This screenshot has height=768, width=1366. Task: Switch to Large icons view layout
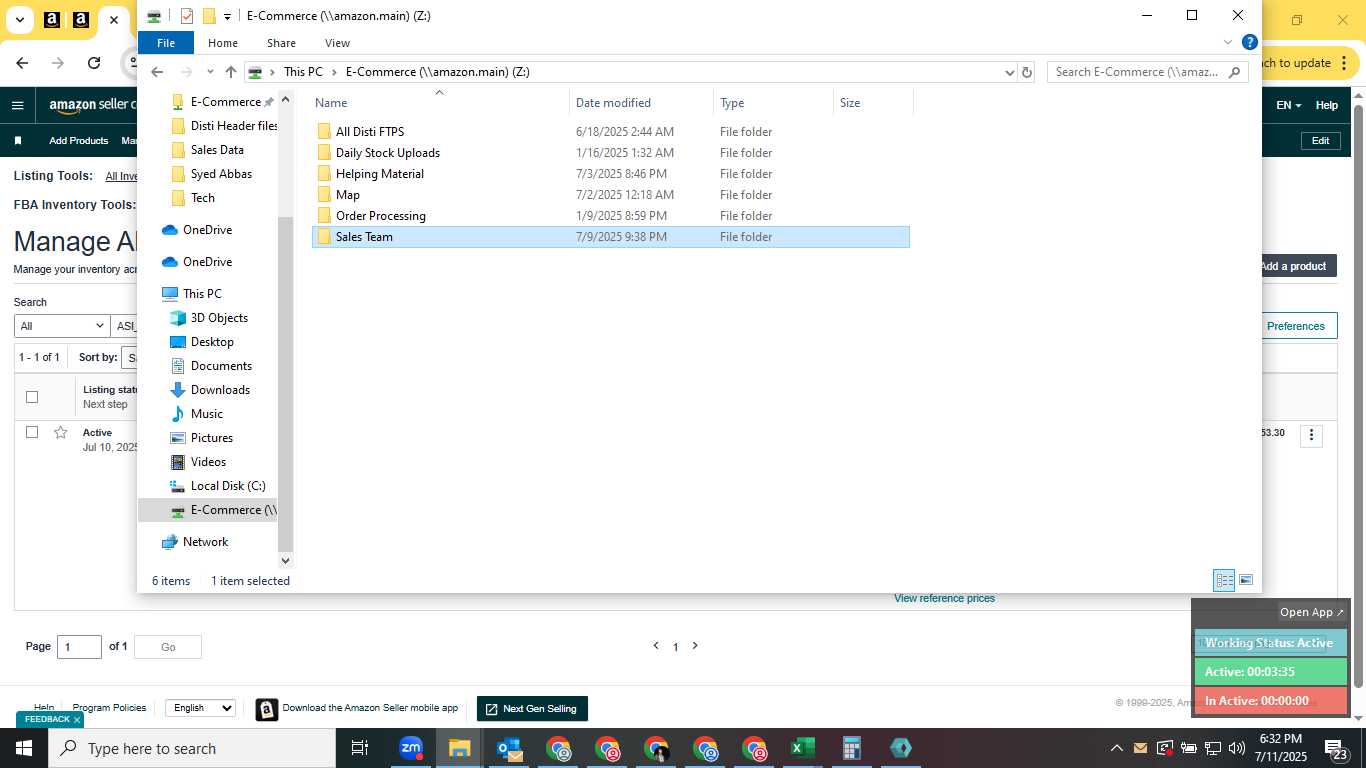pyautogui.click(x=1246, y=580)
